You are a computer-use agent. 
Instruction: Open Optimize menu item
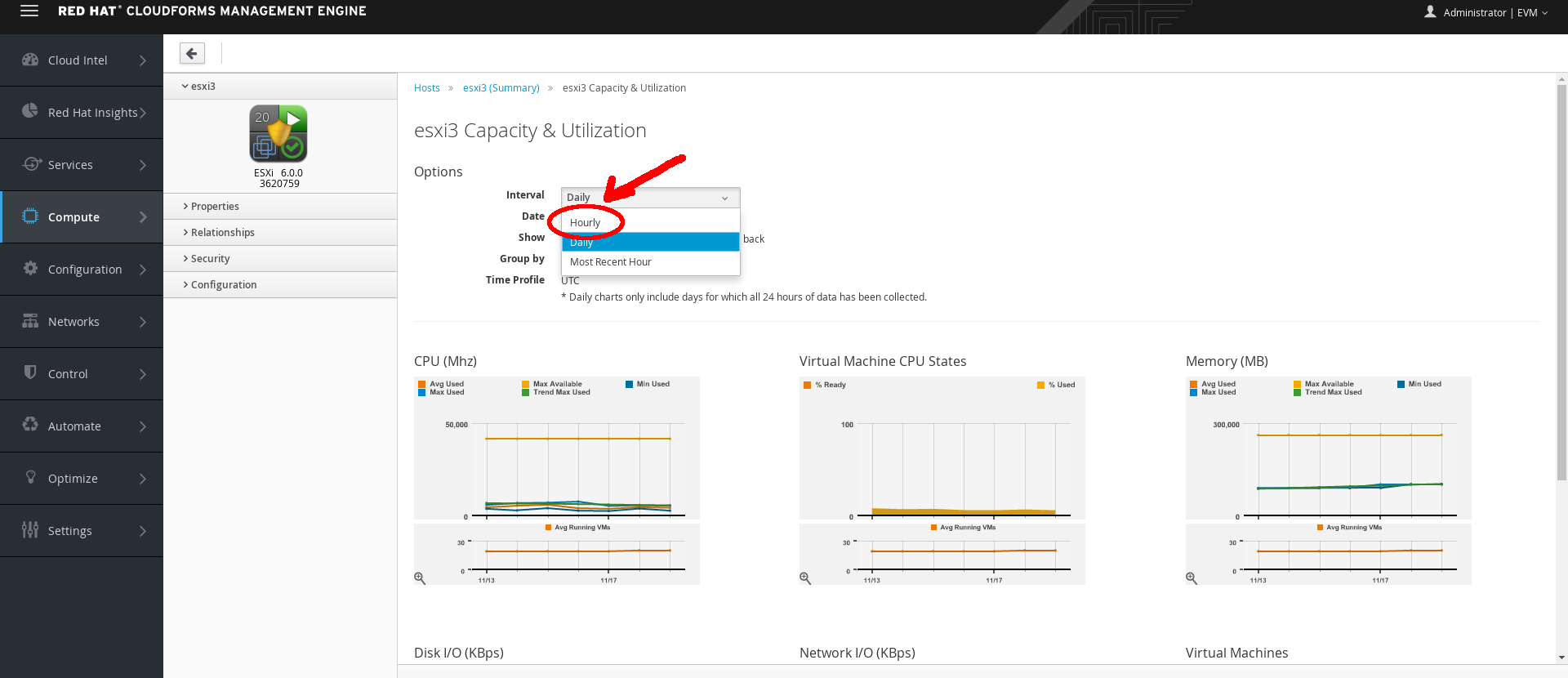pos(82,479)
